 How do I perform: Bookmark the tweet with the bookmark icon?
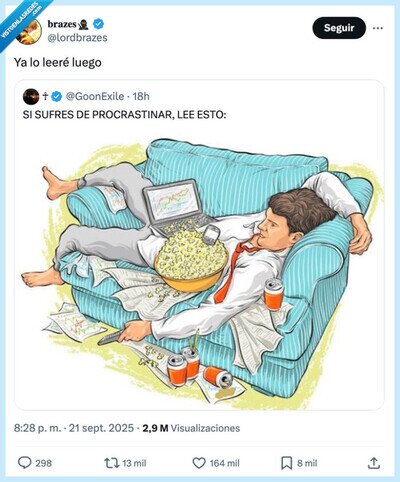286,463
